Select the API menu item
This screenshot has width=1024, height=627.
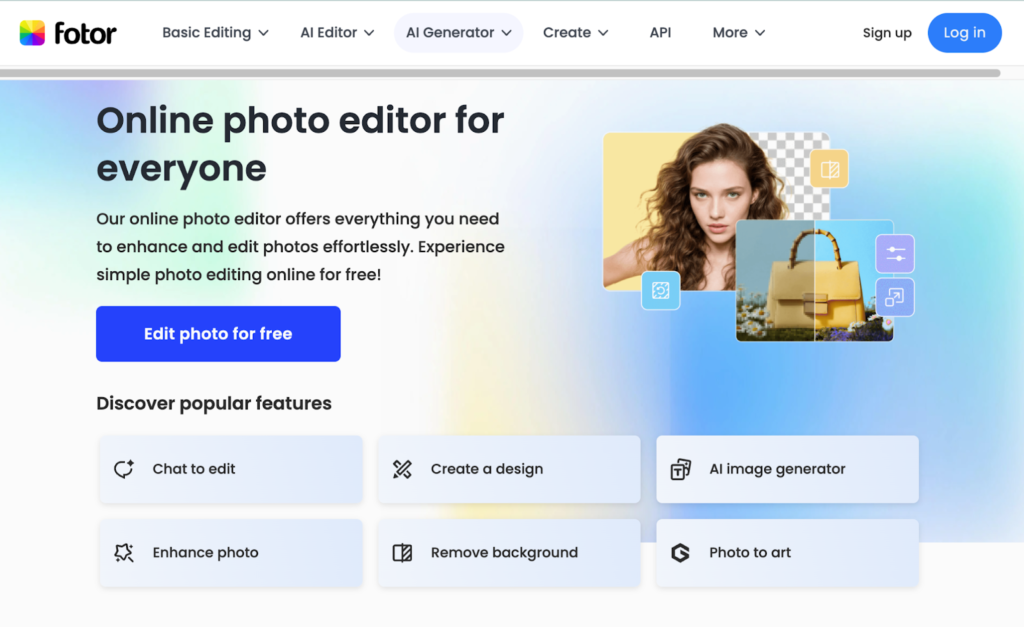(660, 33)
